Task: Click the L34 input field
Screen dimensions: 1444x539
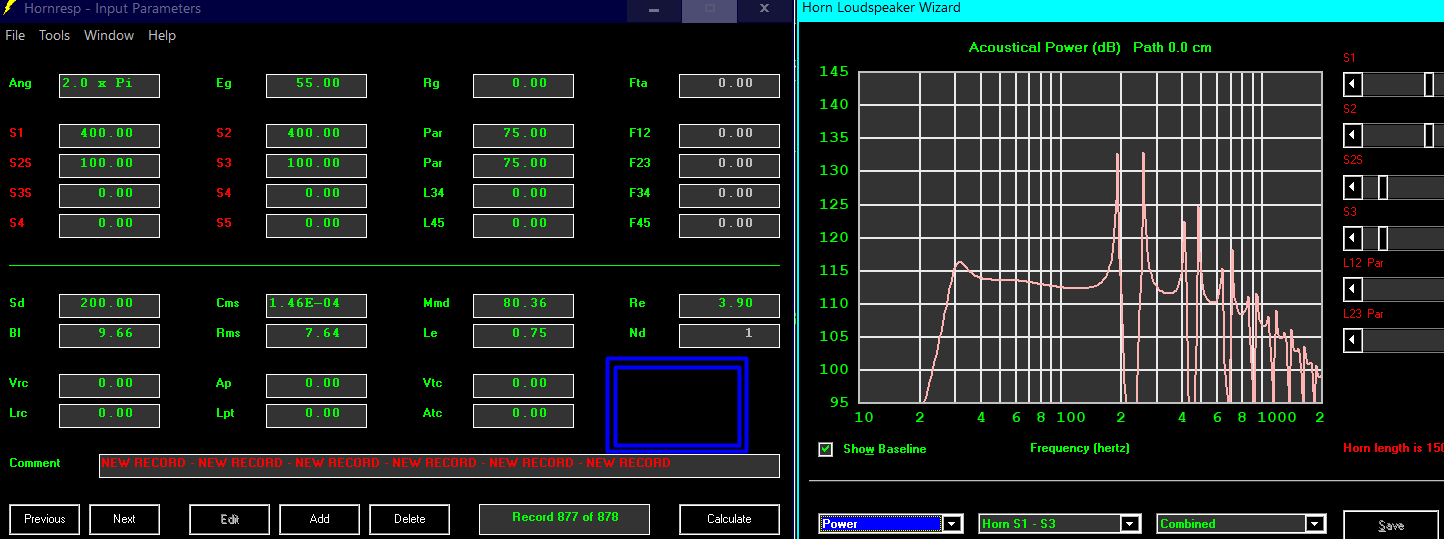Action: tap(523, 195)
